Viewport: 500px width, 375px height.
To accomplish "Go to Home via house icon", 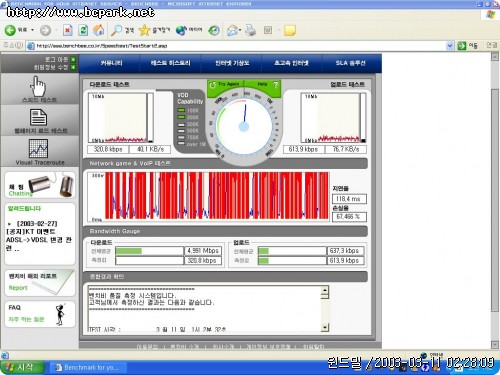I will (98, 30).
